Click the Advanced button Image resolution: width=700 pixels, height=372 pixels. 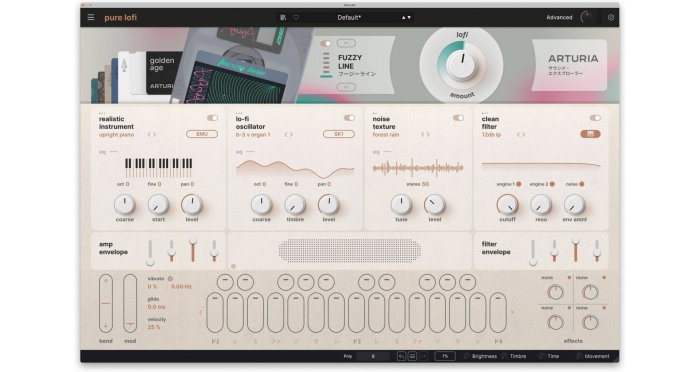tap(559, 17)
